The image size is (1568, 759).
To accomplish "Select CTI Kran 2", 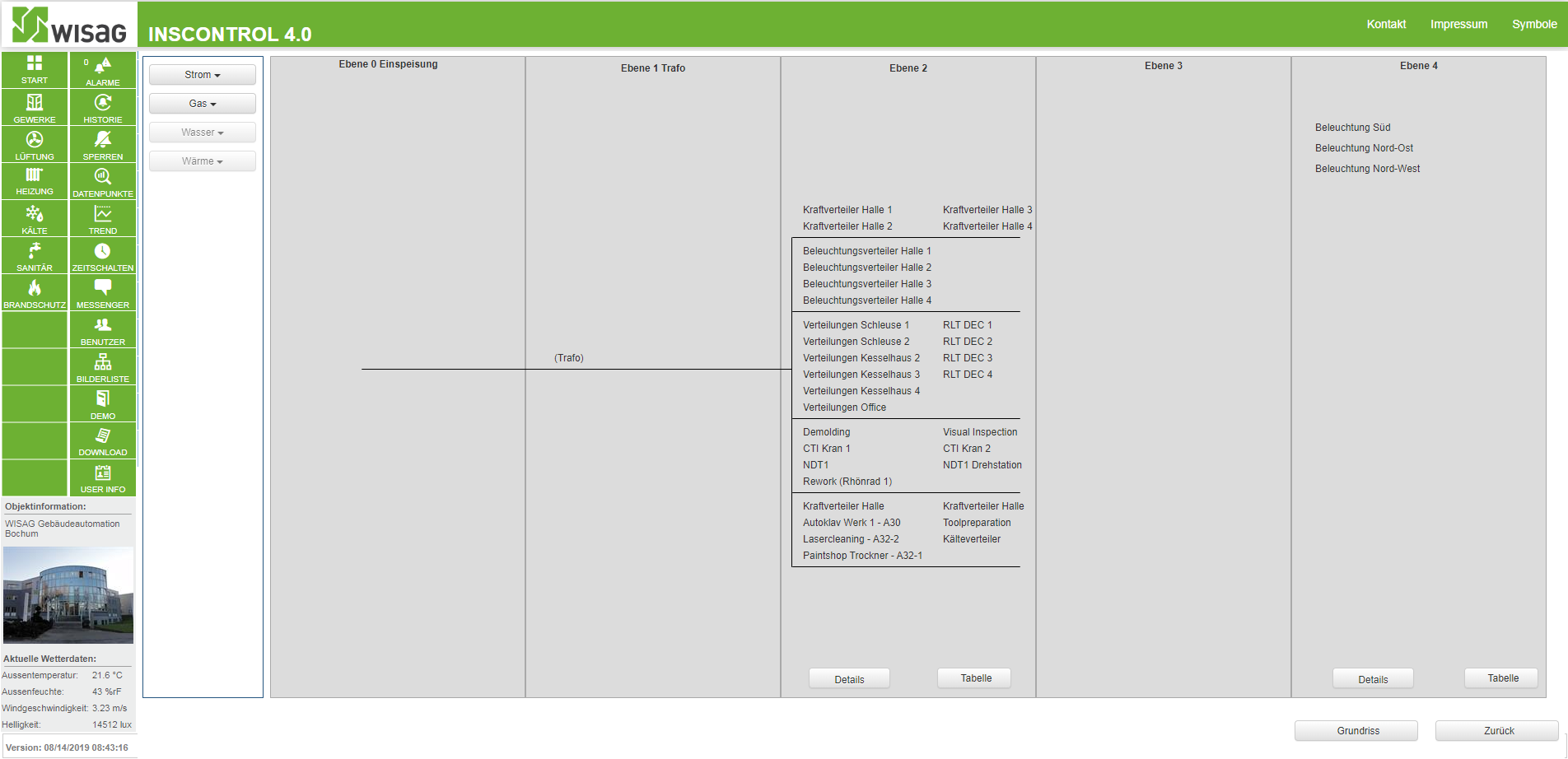I will [x=967, y=449].
